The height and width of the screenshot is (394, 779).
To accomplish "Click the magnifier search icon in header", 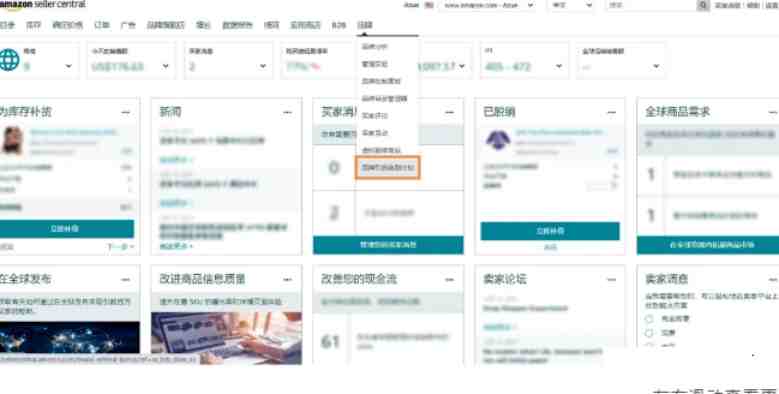I will click(x=702, y=5).
